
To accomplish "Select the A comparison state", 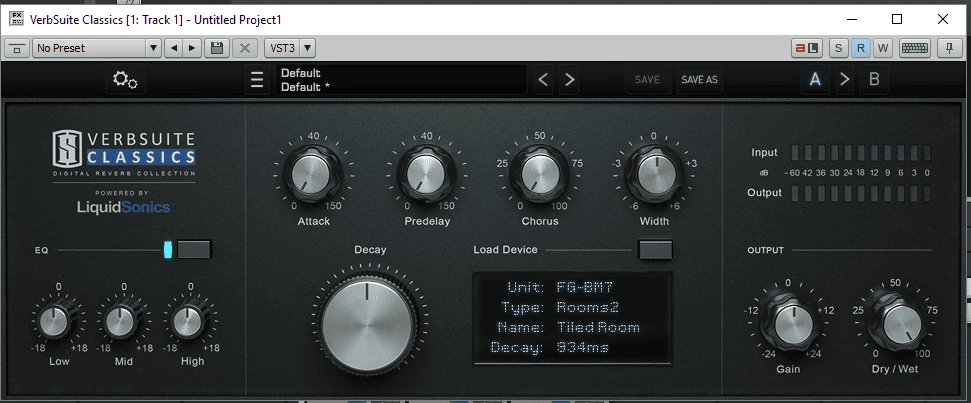I will (x=815, y=80).
